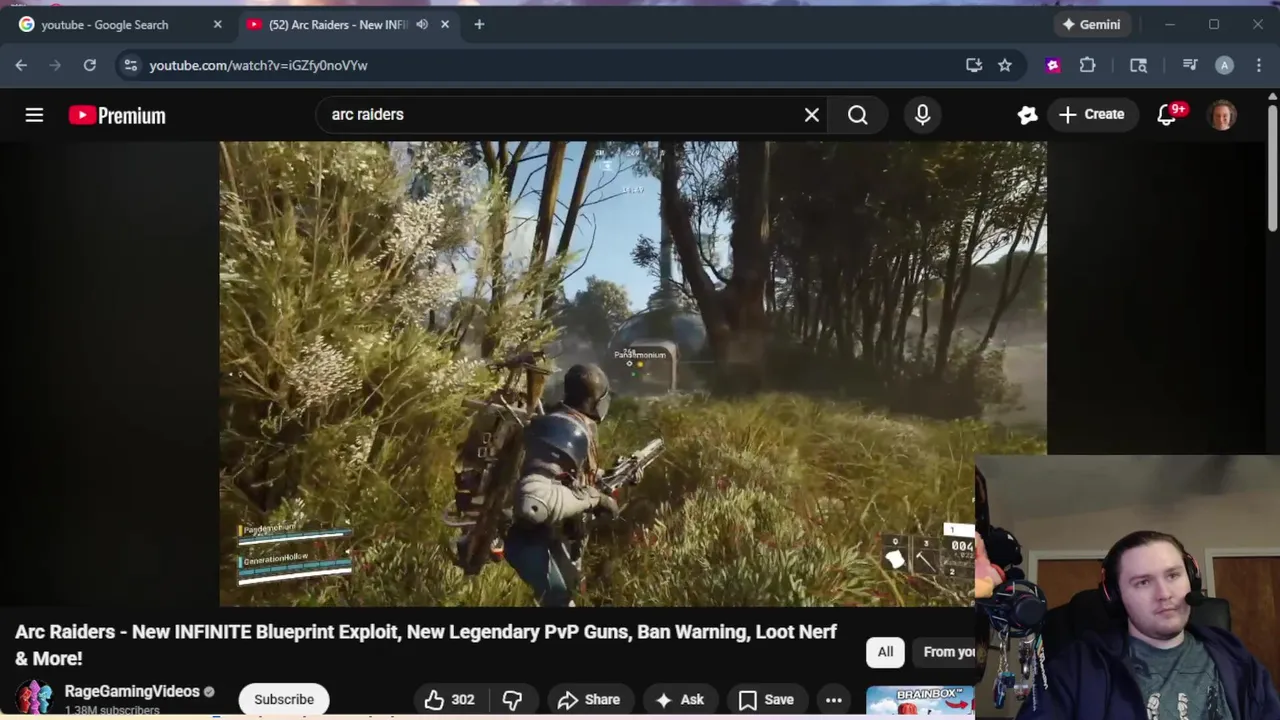Open the media control icon
The height and width of the screenshot is (720, 1280).
pos(1189,65)
